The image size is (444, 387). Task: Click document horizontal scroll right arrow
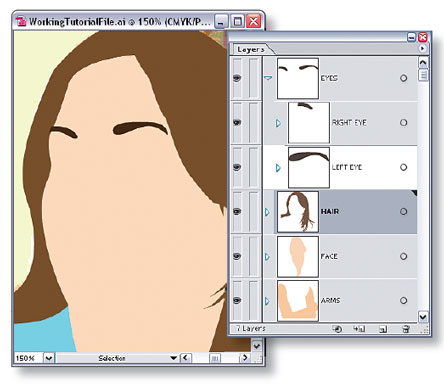(x=245, y=358)
